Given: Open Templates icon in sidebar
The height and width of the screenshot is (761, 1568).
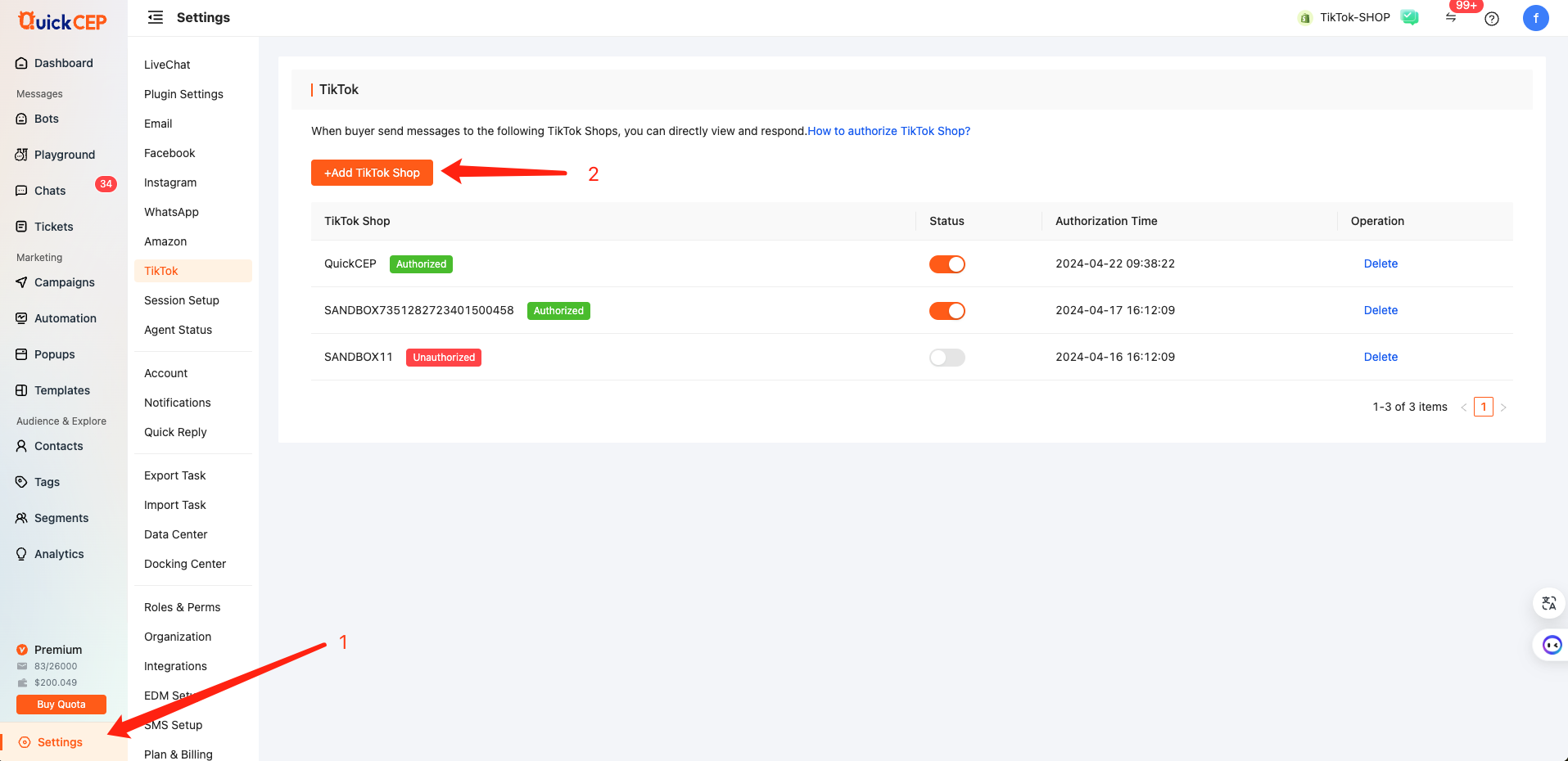Looking at the screenshot, I should pyautogui.click(x=21, y=390).
